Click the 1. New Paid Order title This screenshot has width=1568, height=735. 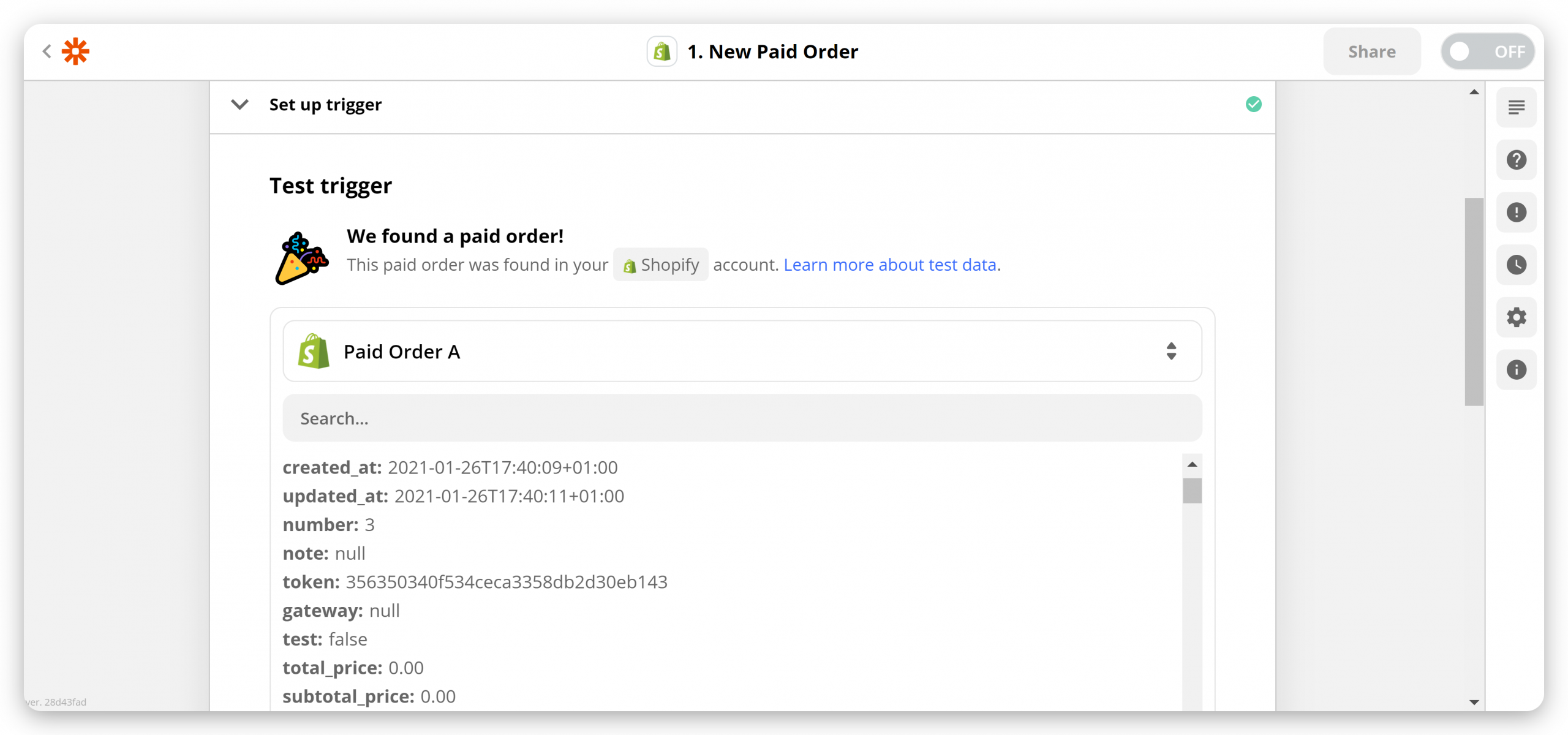[773, 51]
